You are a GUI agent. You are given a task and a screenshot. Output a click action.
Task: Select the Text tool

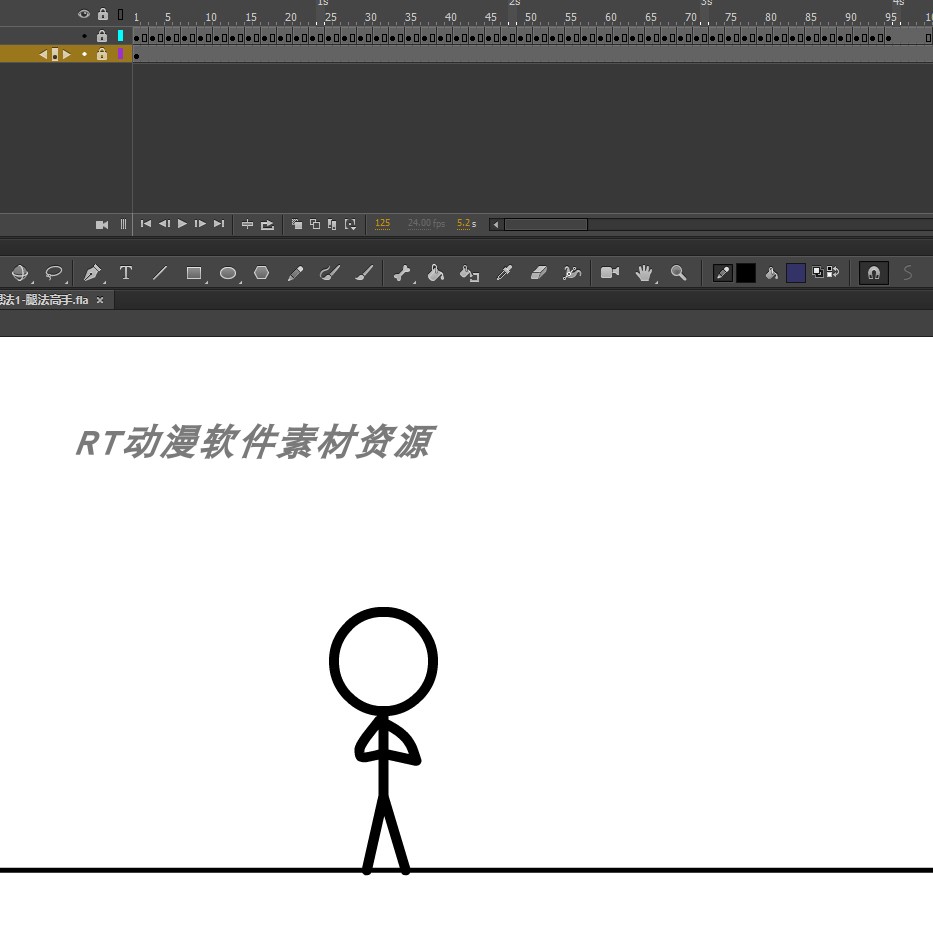coord(126,273)
